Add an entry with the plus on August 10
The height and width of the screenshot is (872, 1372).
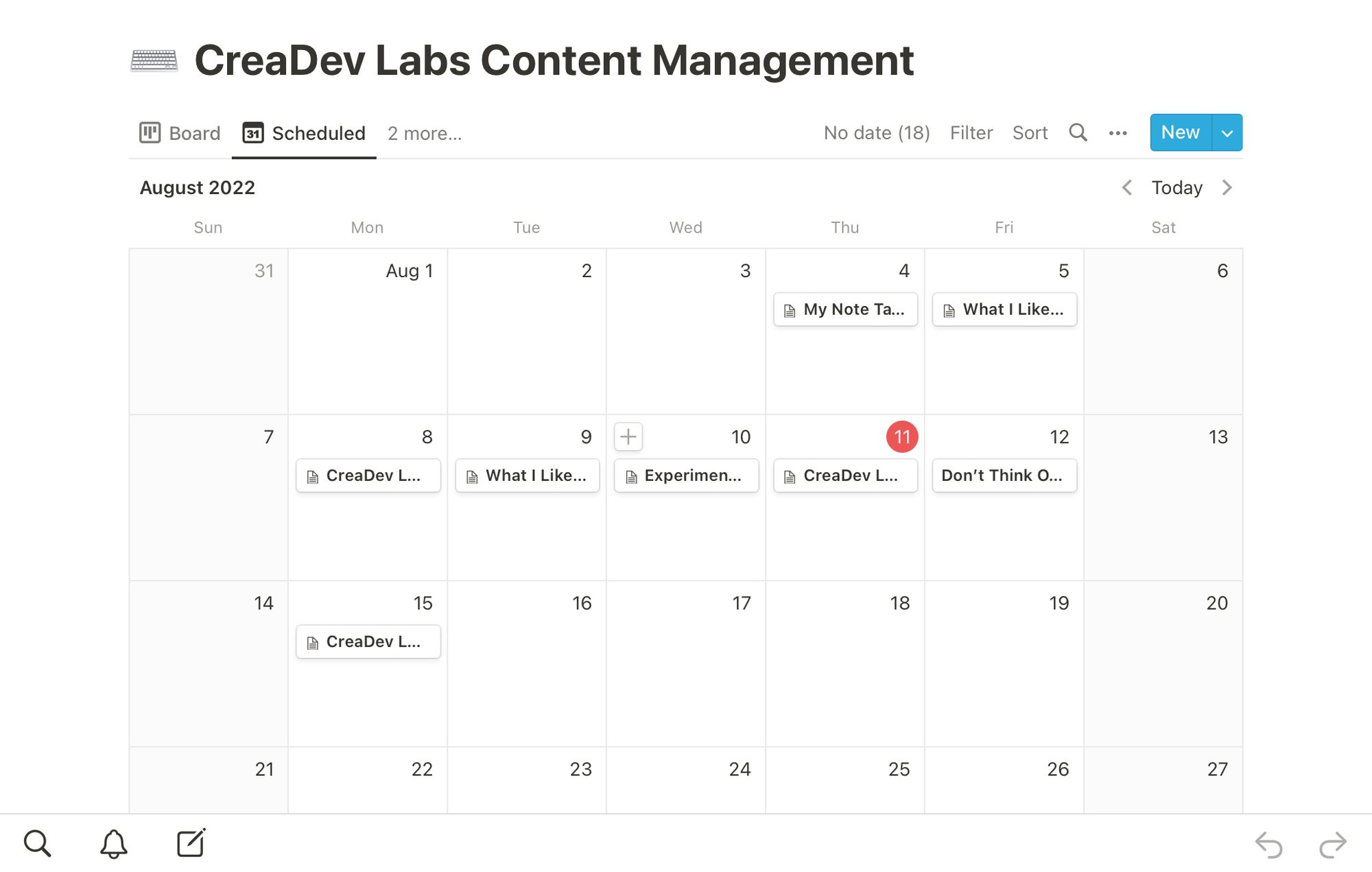(x=628, y=436)
